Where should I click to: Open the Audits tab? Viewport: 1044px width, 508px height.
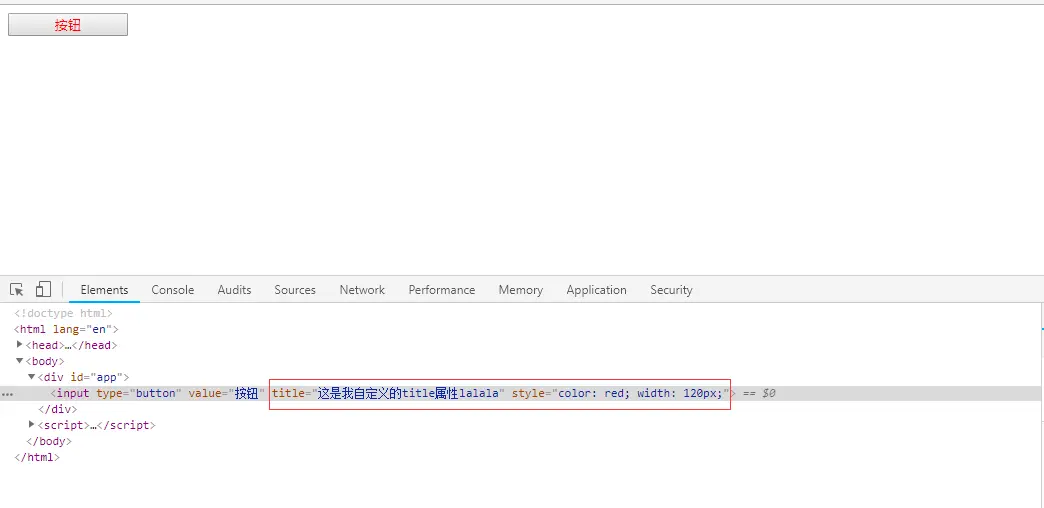coord(234,290)
